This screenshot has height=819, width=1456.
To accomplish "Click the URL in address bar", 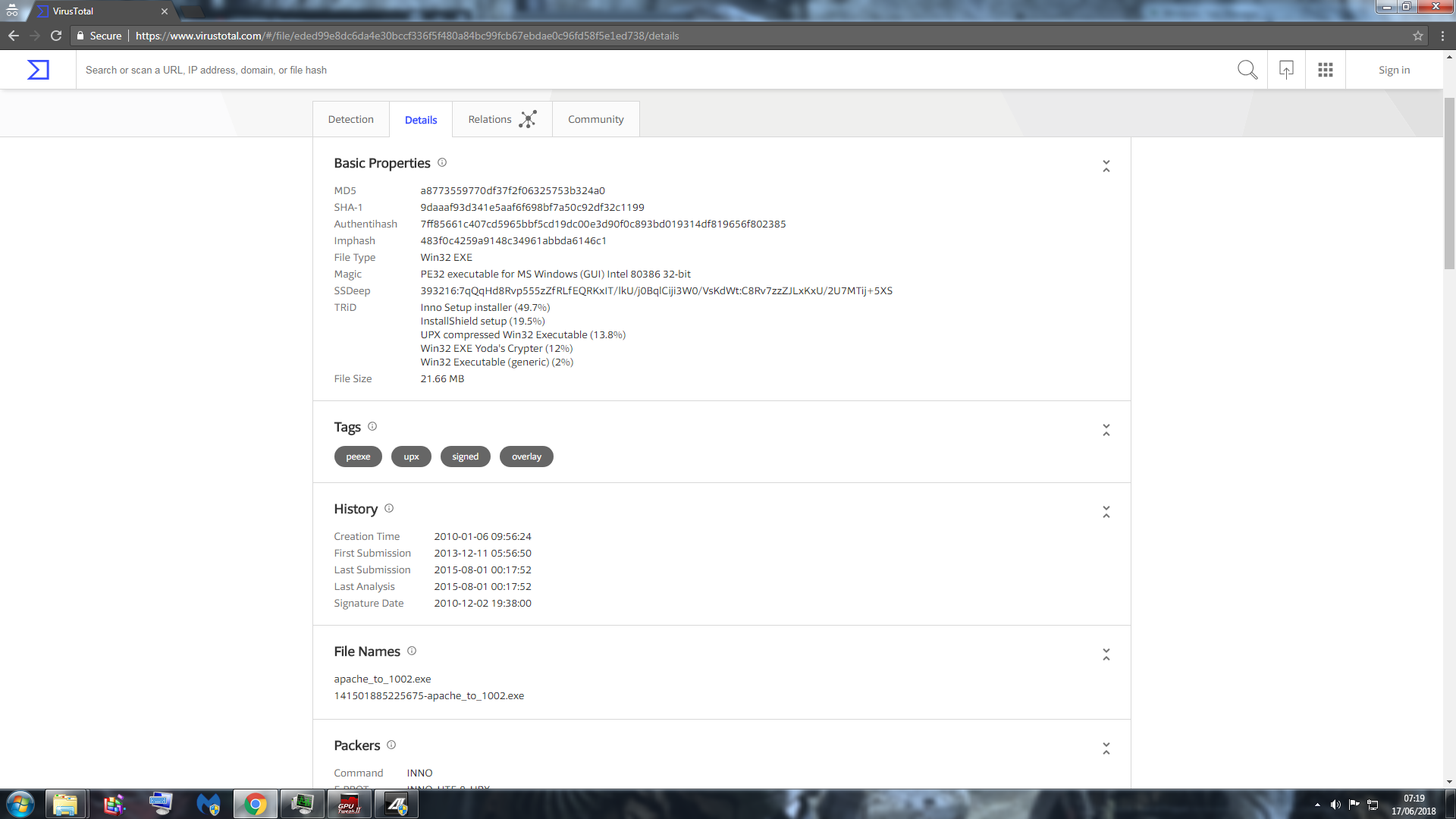I will pos(407,36).
